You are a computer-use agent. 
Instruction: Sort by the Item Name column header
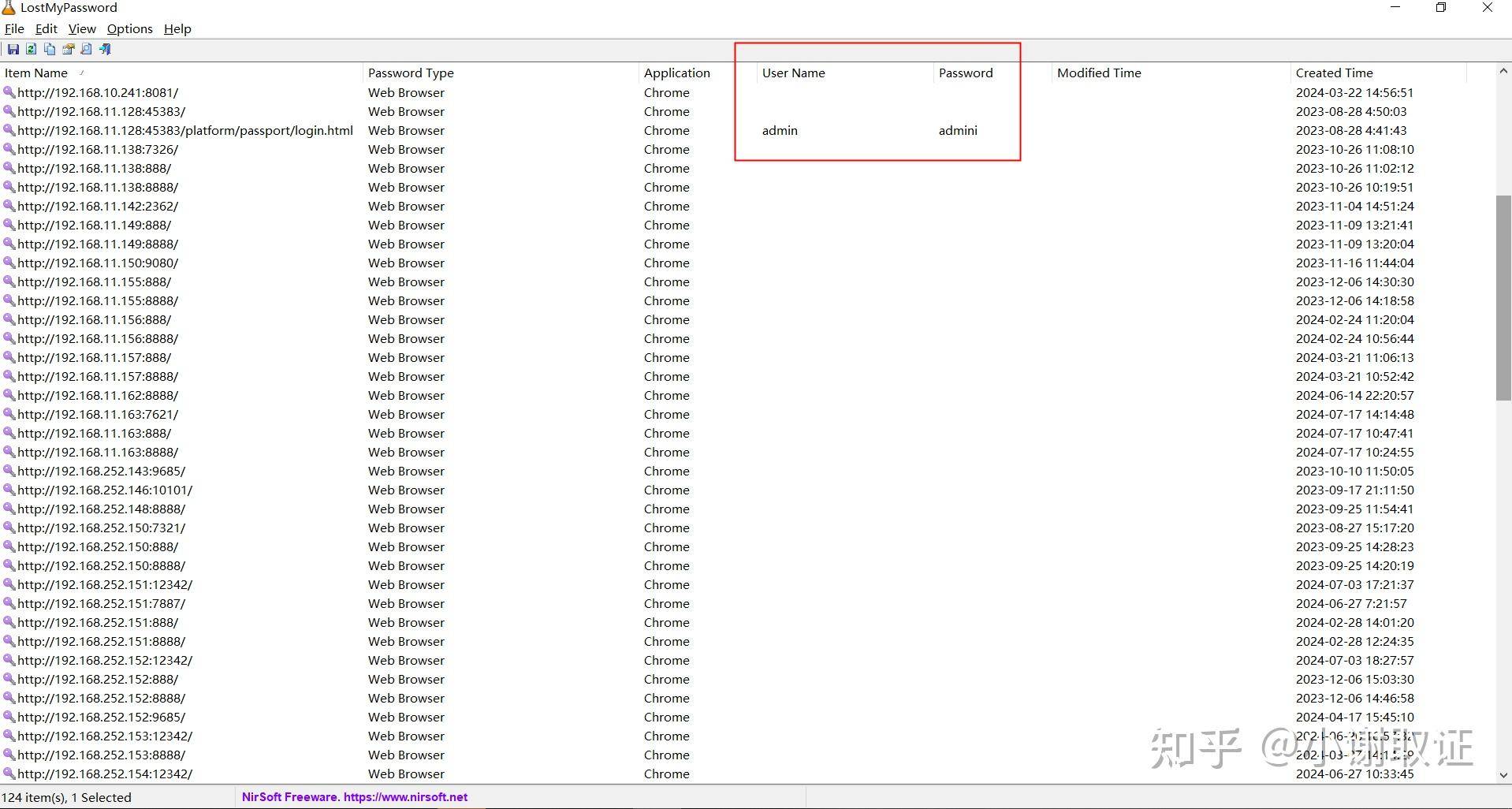point(181,73)
